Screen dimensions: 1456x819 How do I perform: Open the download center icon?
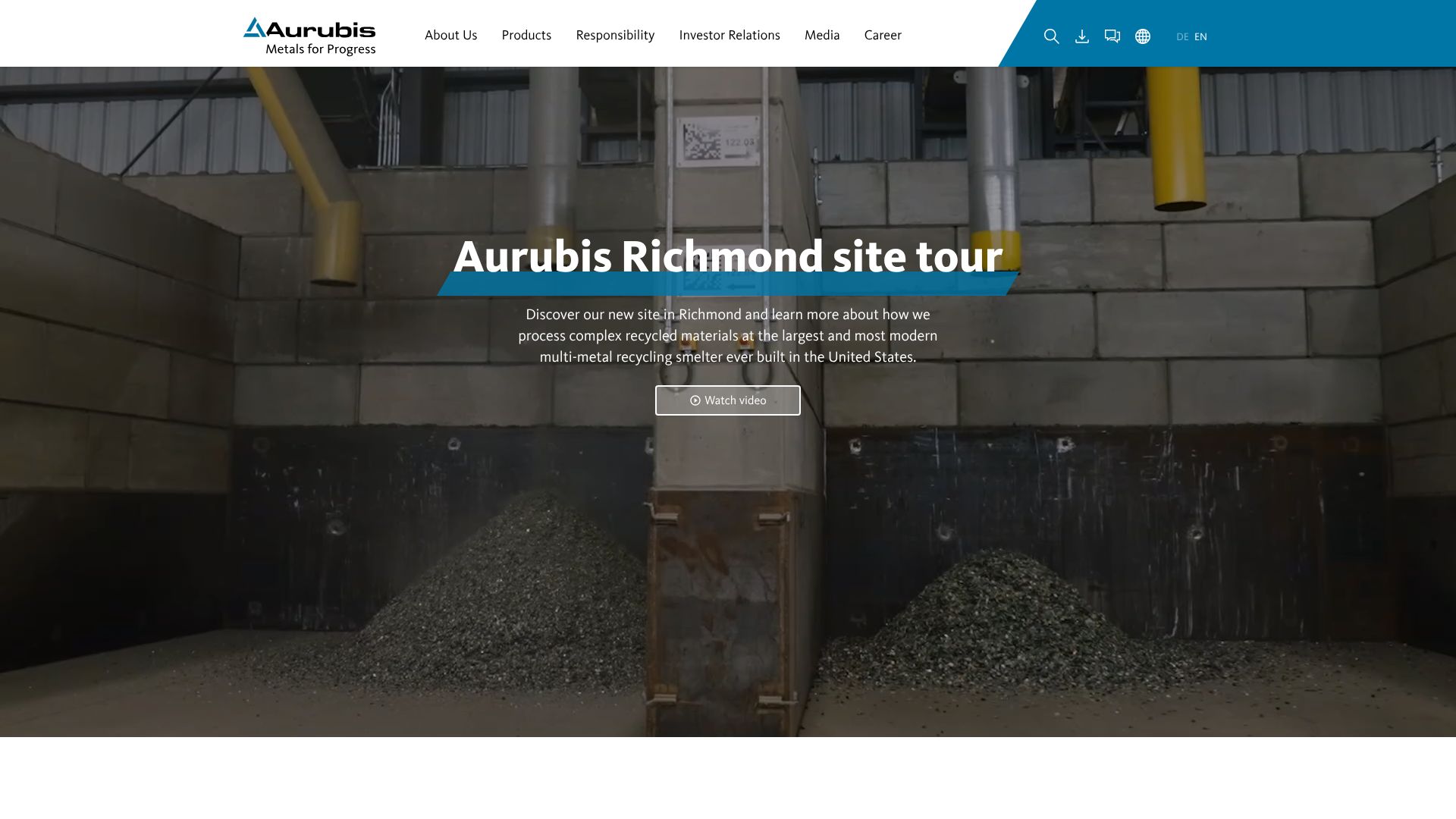coord(1082,36)
